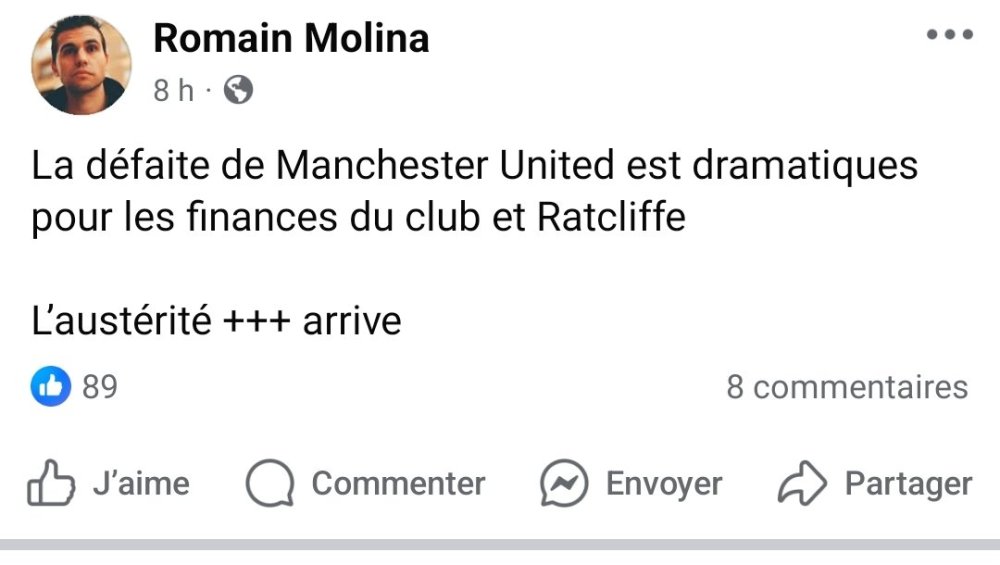Open Romain Molina's profile picture
The width and height of the screenshot is (1000, 565).
82,66
